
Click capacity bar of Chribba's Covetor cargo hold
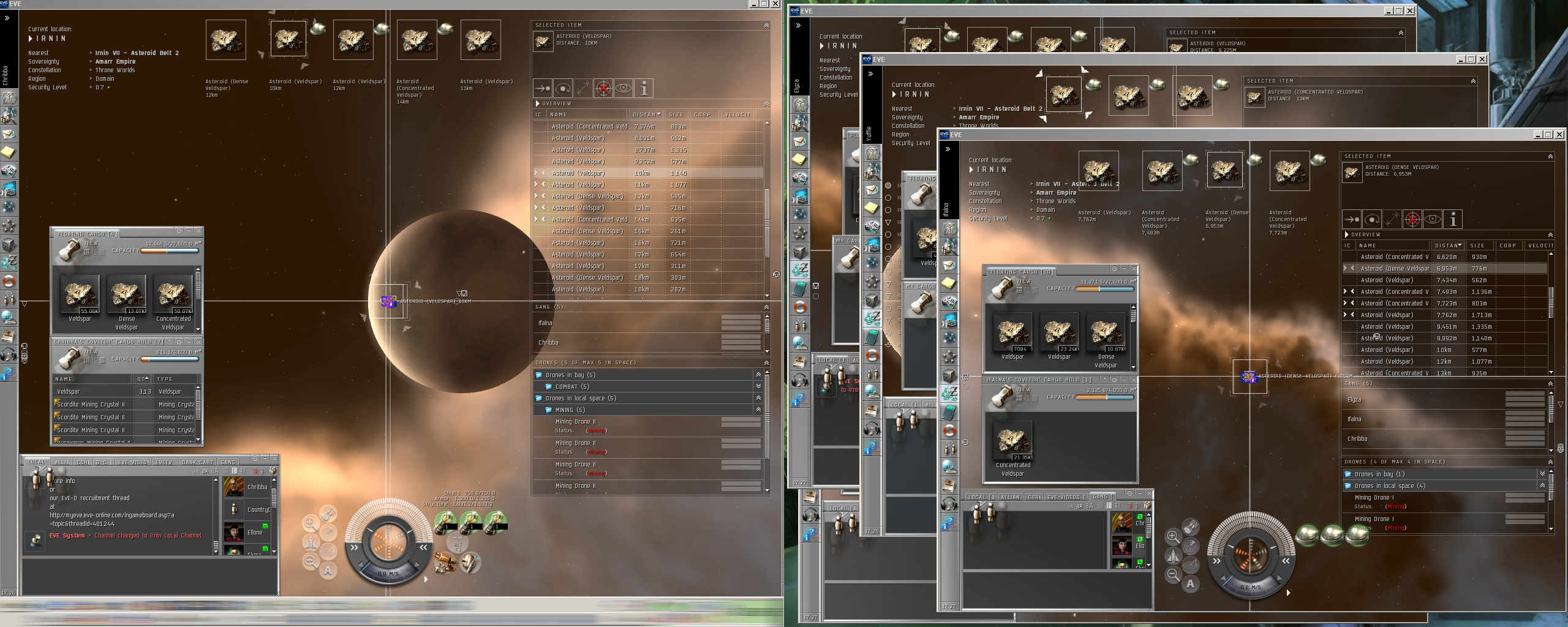(170, 359)
